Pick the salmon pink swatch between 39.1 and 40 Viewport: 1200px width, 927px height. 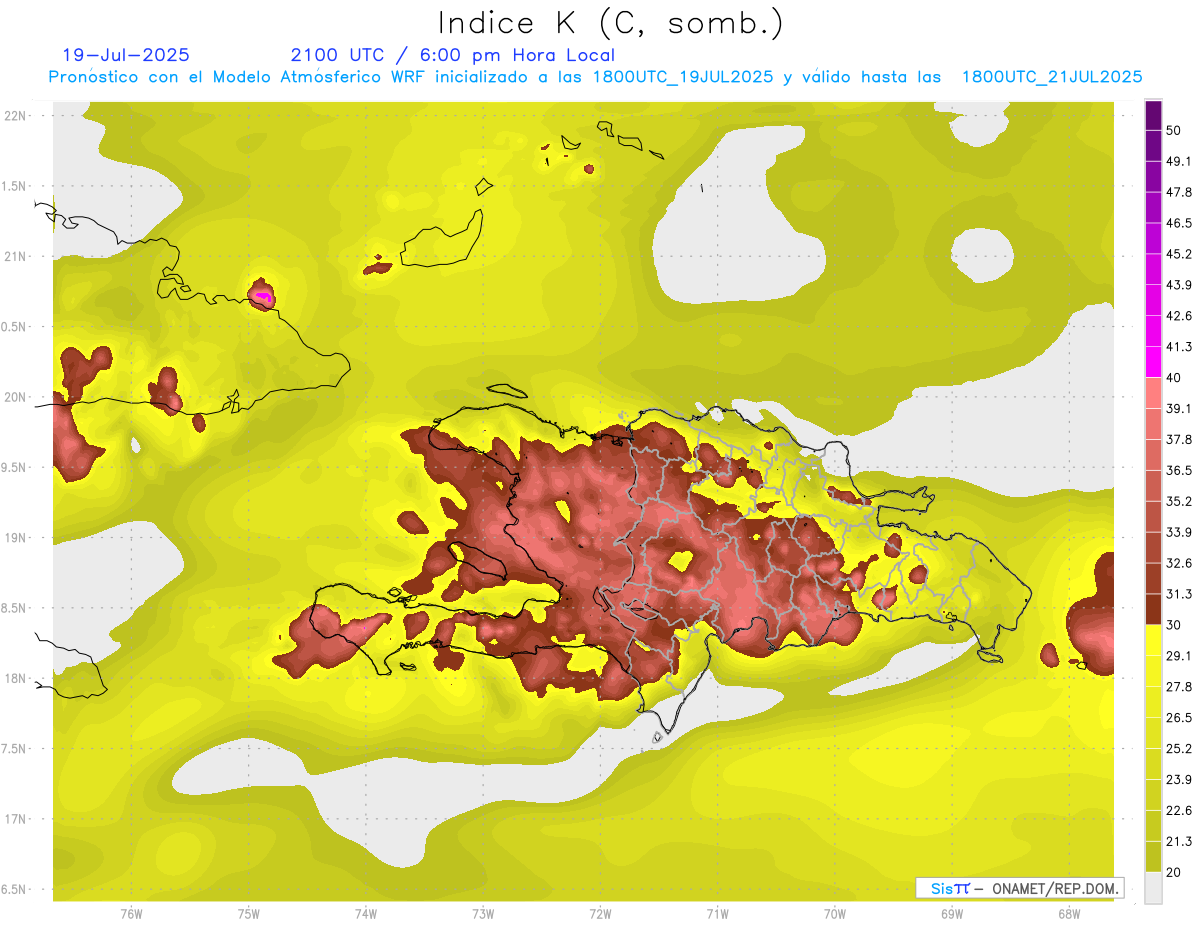[x=1153, y=393]
